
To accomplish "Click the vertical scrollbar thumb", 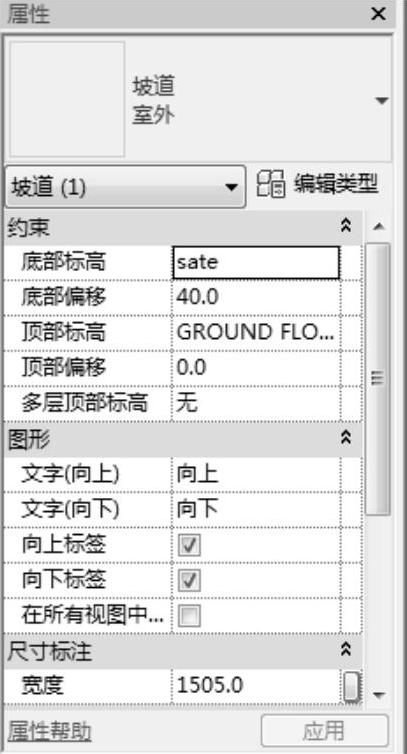I will 378,379.
